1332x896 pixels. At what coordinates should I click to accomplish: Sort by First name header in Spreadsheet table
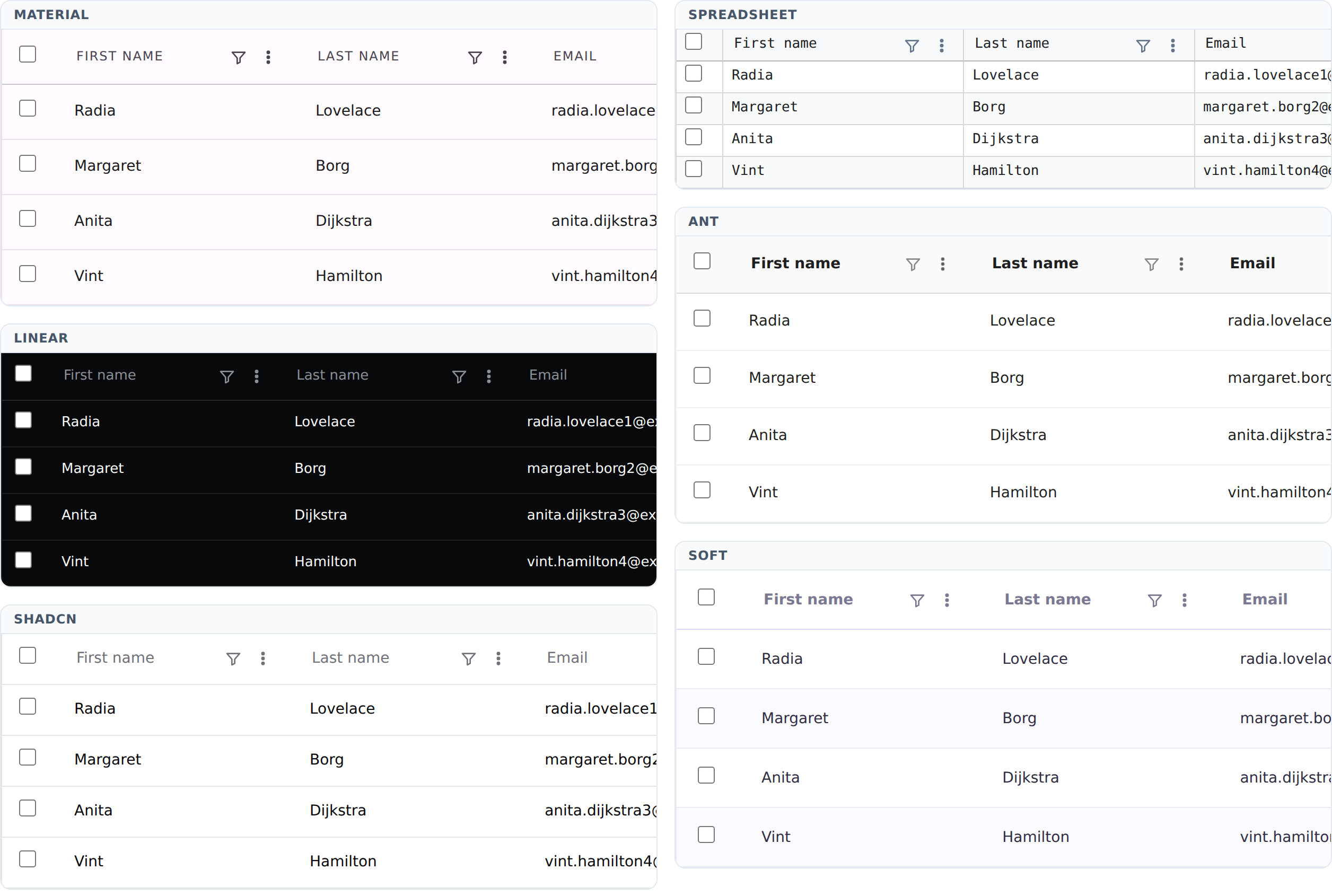pos(775,43)
